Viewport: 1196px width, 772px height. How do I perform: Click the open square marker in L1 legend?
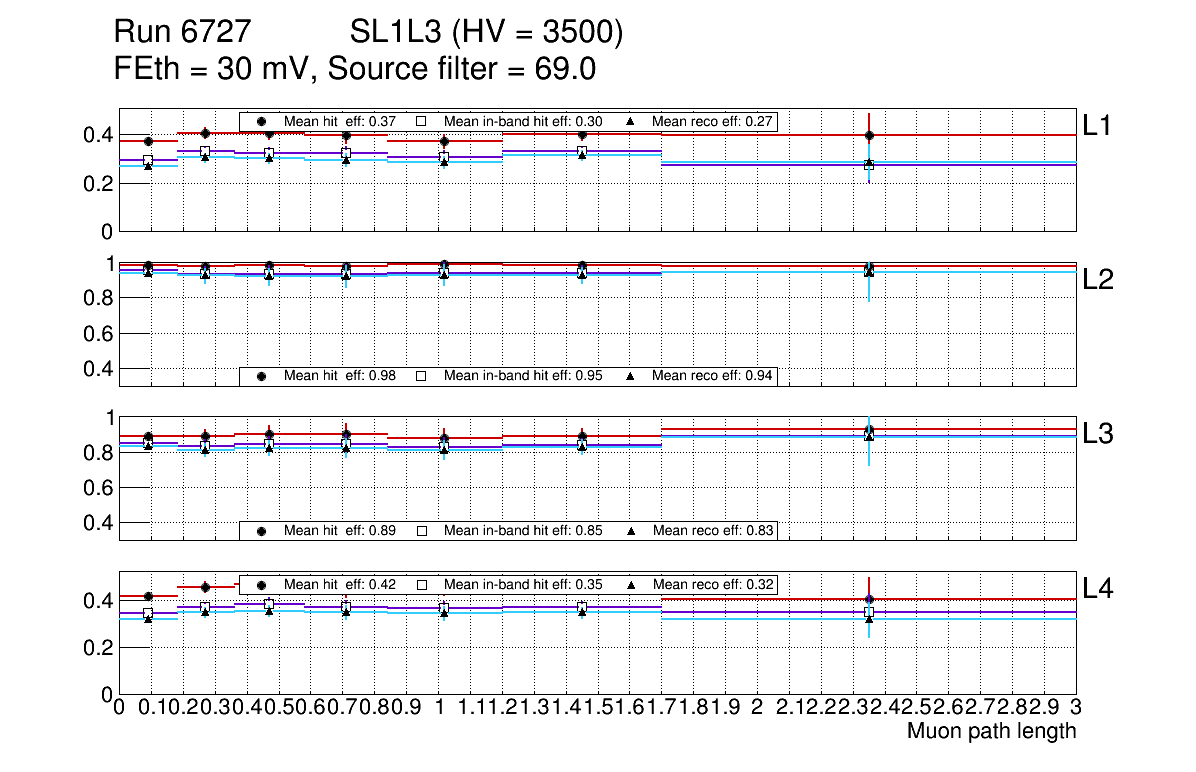pos(421,121)
